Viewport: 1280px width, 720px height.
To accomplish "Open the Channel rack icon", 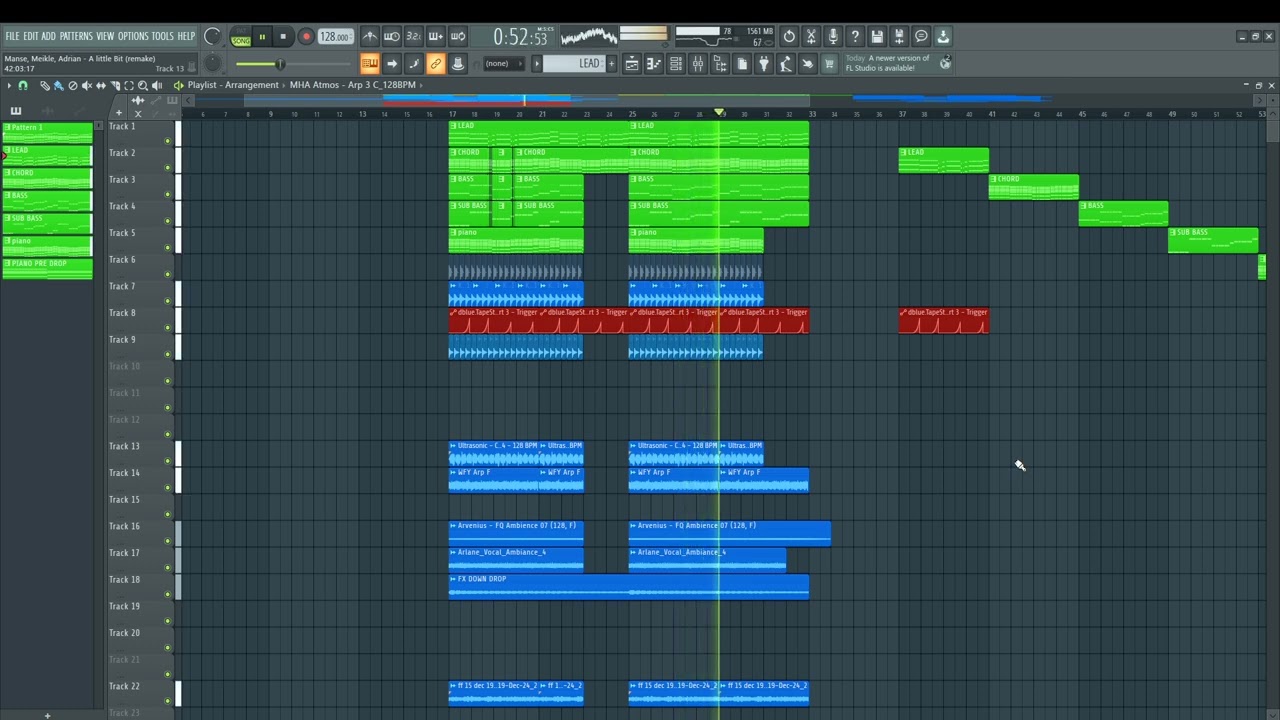I will tap(676, 64).
